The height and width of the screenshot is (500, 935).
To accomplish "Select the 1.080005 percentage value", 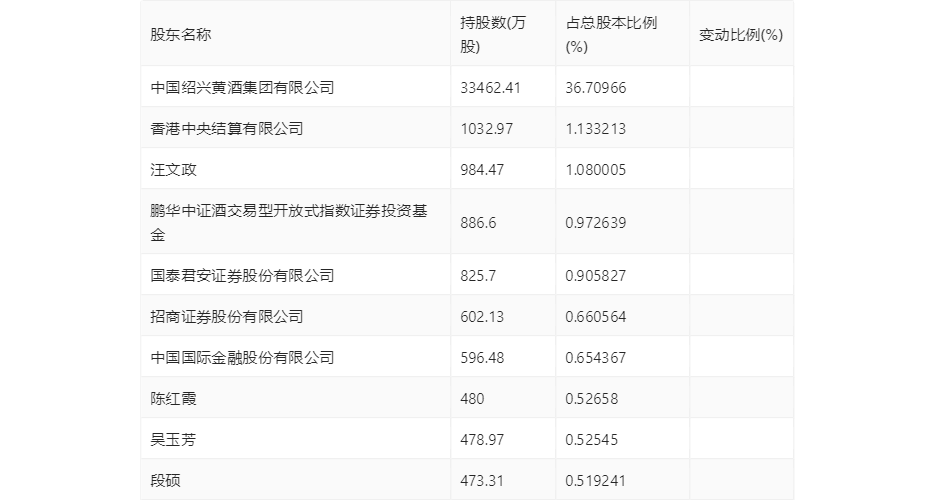I will tap(596, 170).
